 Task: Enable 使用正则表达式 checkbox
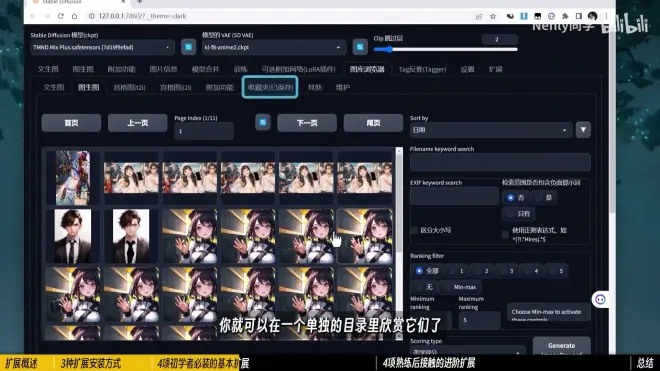click(x=505, y=235)
